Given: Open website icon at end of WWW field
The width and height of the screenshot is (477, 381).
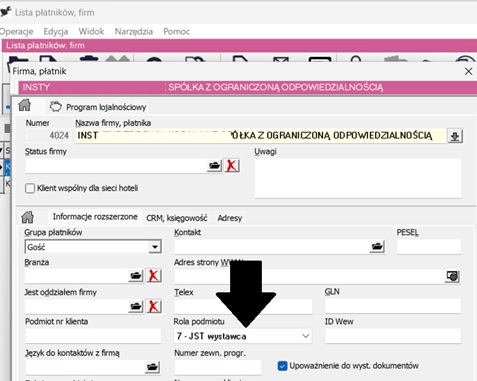Looking at the screenshot, I should tap(452, 276).
